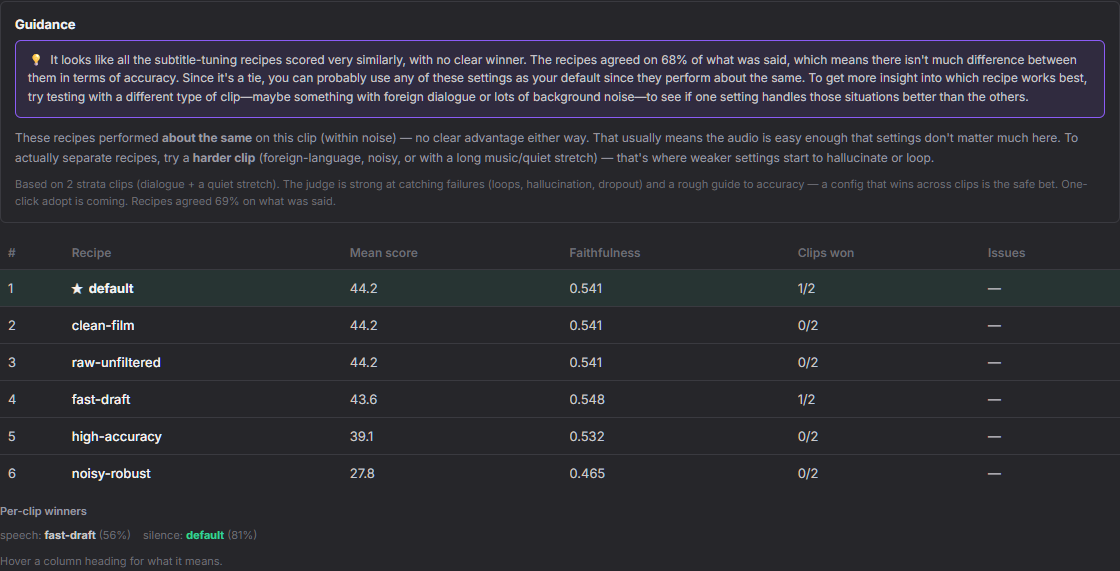Click the rank number 1 cell

point(11,289)
